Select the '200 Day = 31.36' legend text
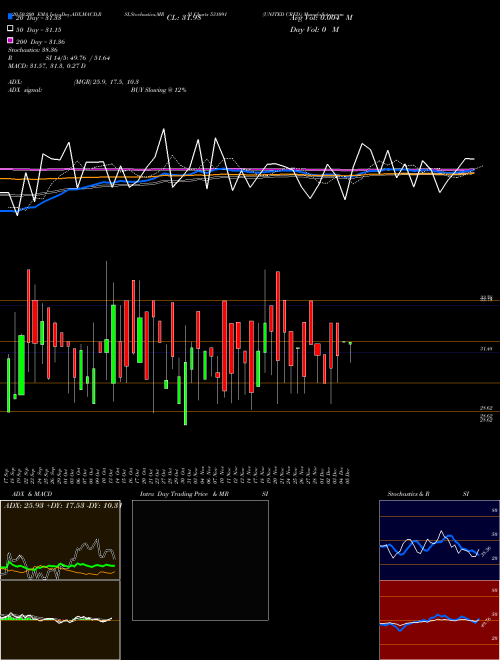This screenshot has height=660, width=500. click(x=40, y=42)
